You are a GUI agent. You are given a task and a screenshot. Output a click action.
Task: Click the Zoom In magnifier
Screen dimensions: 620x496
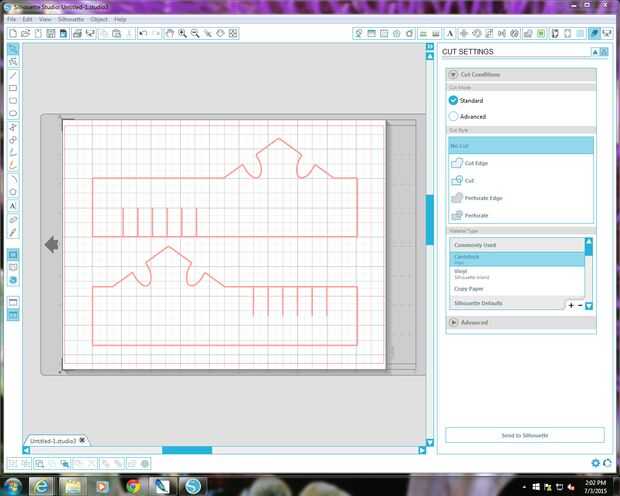(182, 34)
